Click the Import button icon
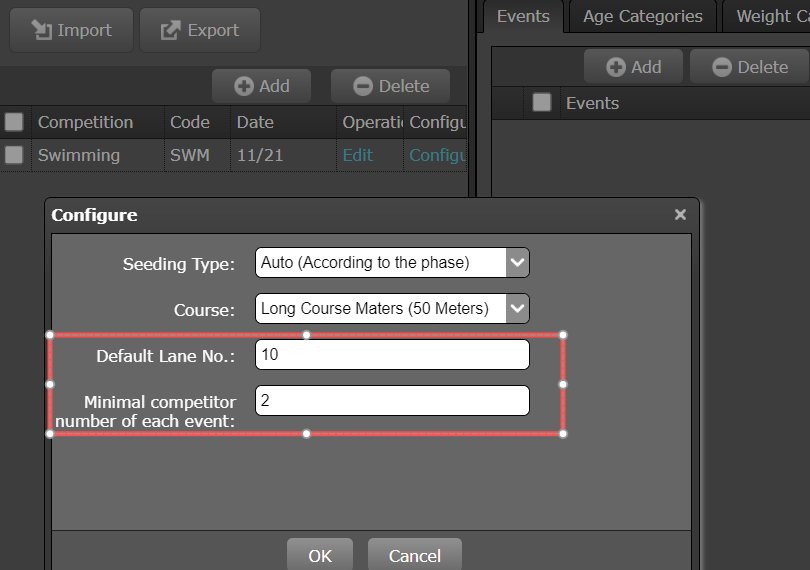This screenshot has height=570, width=810. (42, 30)
